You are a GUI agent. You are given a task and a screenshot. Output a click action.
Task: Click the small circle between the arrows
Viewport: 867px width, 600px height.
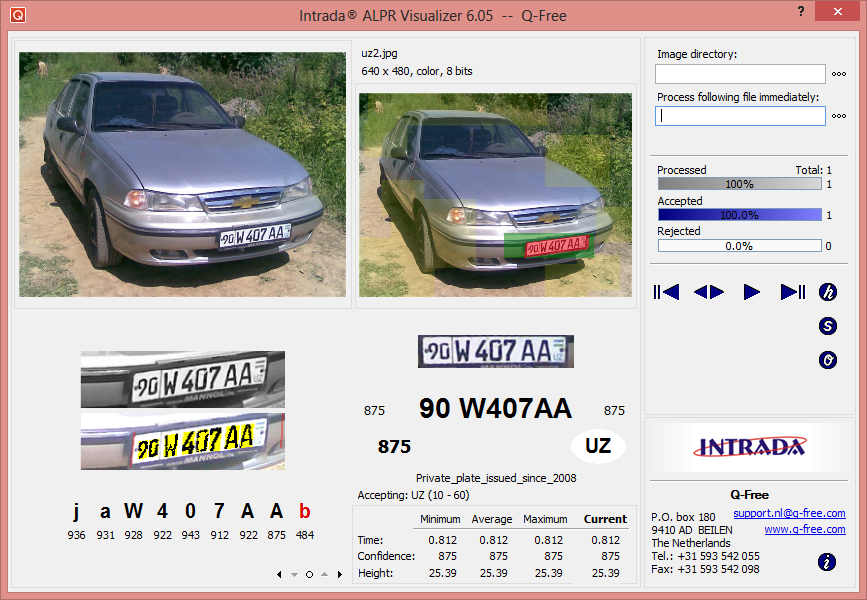click(309, 575)
